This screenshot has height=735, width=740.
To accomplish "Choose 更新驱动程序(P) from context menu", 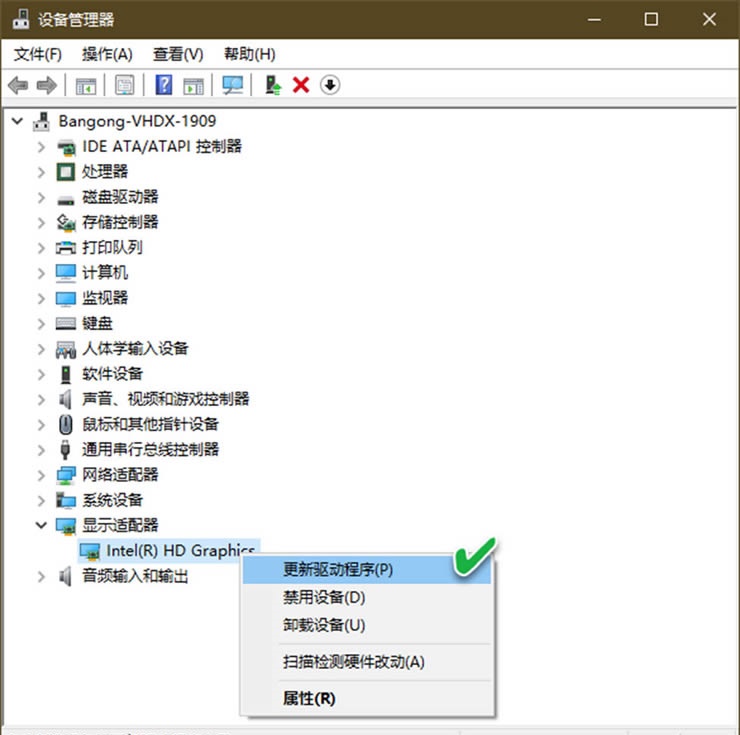I will coord(367,570).
